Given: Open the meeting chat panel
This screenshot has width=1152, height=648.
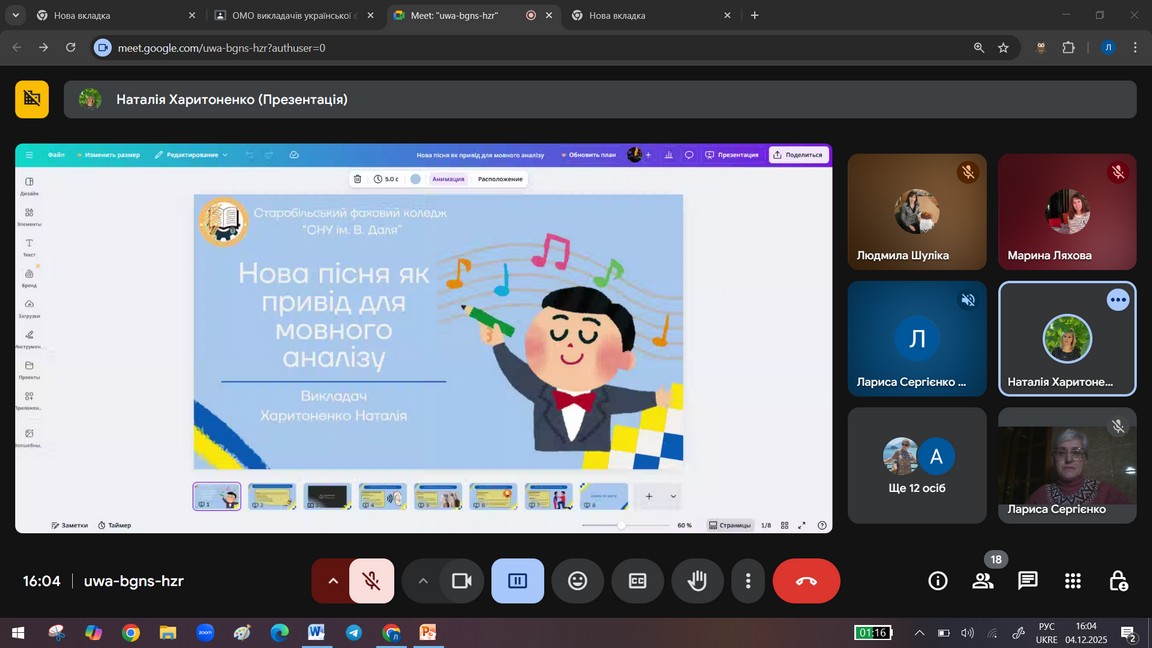Looking at the screenshot, I should click(x=1027, y=581).
